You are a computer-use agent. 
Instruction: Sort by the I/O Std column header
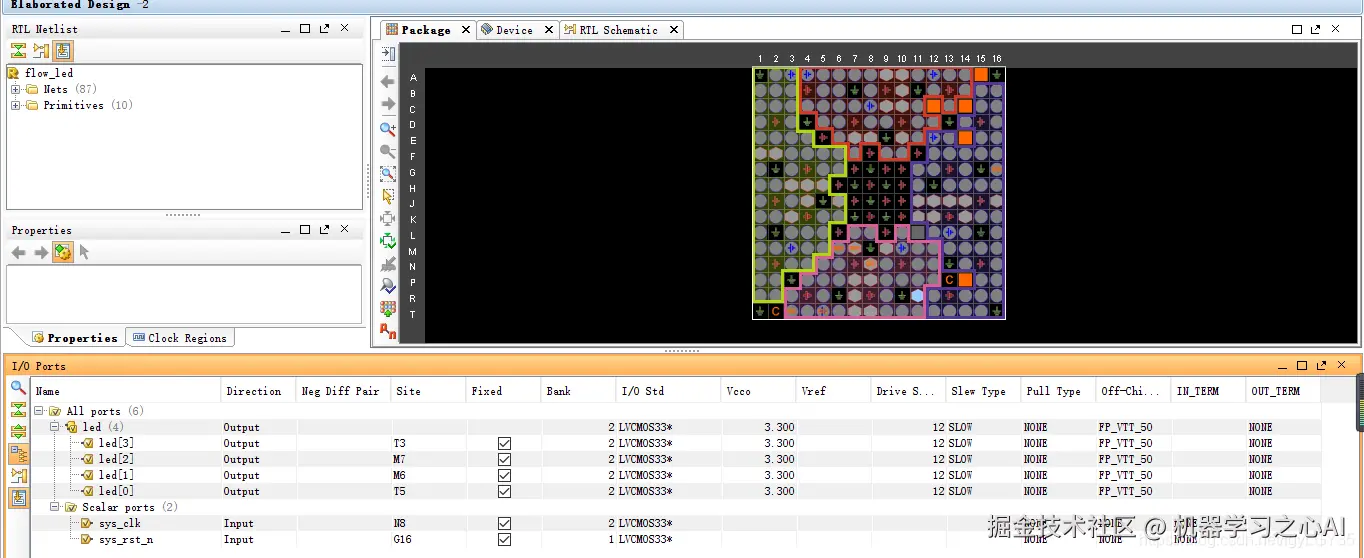tap(669, 391)
